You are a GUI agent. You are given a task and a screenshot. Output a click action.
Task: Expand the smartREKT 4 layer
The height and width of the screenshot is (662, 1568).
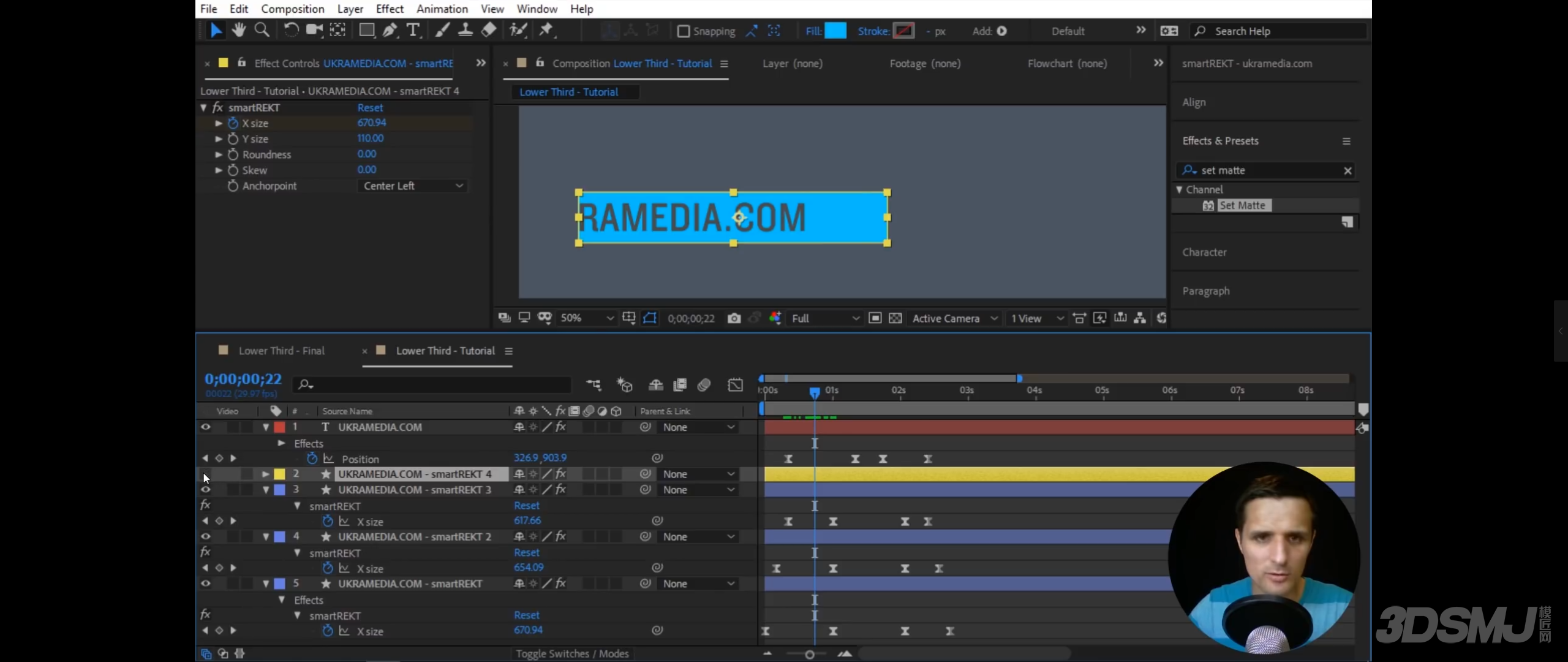click(265, 474)
